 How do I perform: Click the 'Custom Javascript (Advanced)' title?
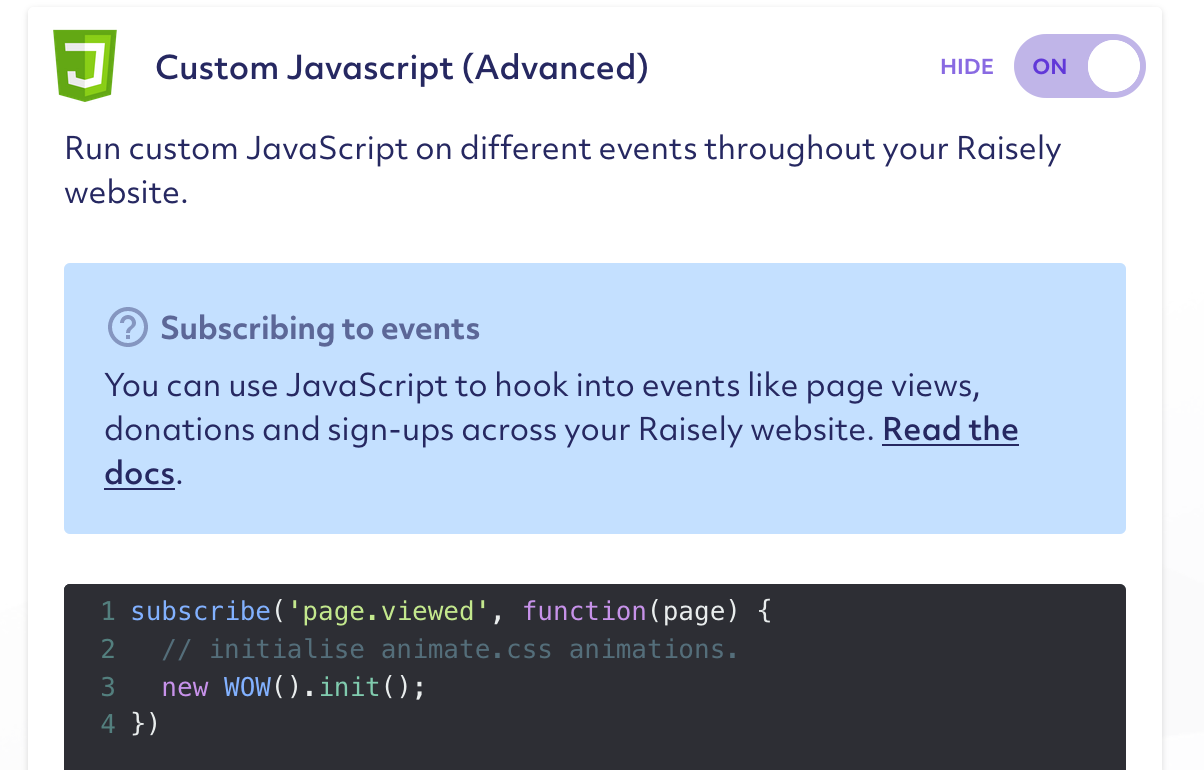(402, 68)
